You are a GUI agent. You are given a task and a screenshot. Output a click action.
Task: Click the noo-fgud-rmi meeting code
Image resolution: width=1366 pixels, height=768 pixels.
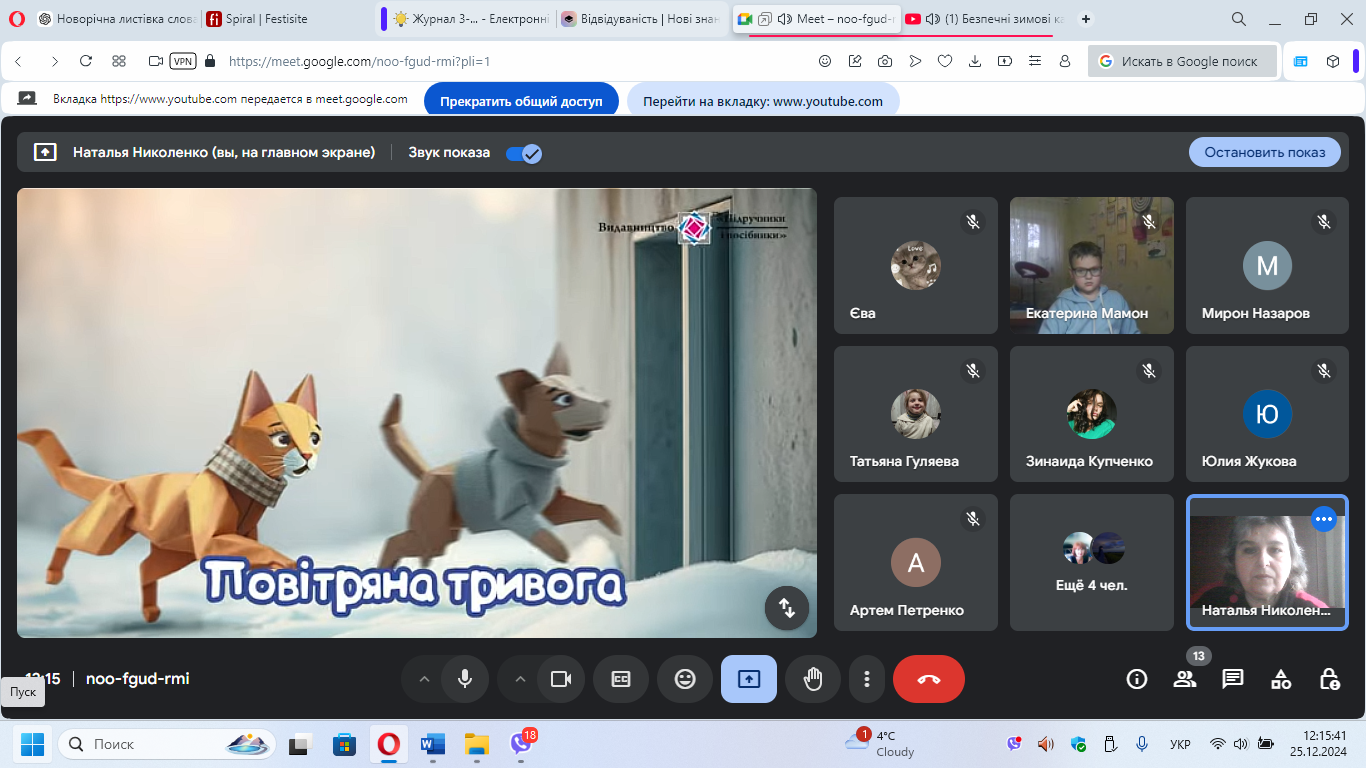click(x=138, y=679)
